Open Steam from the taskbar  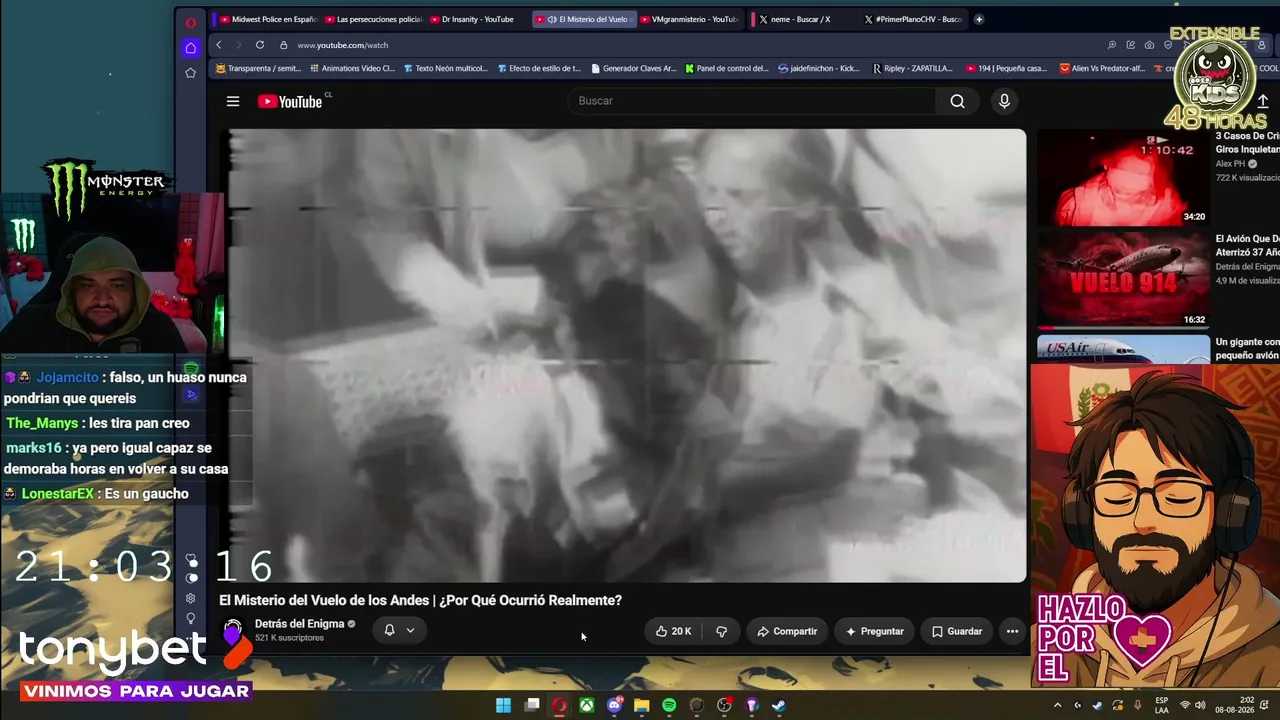tap(779, 705)
